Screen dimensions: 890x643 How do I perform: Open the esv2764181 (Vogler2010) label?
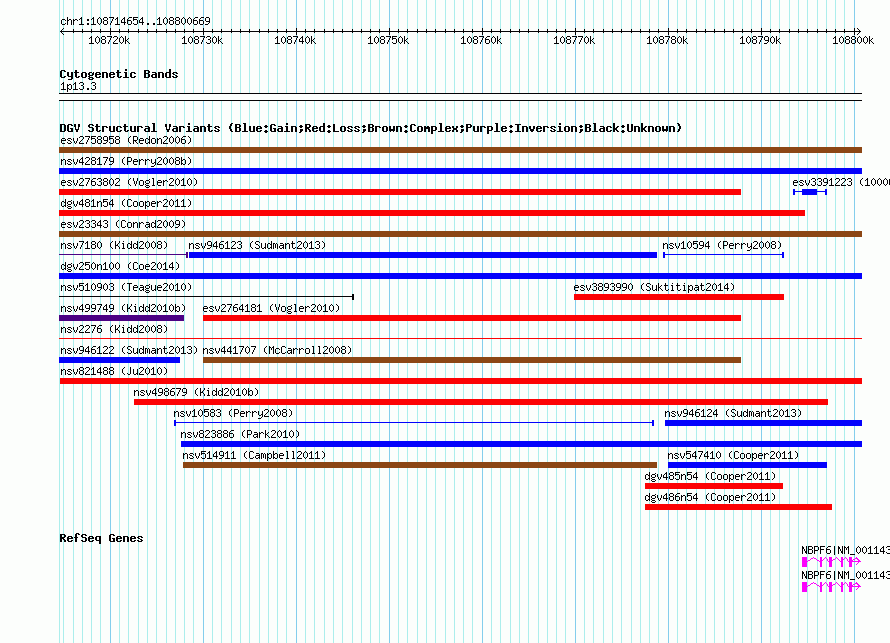pos(271,308)
